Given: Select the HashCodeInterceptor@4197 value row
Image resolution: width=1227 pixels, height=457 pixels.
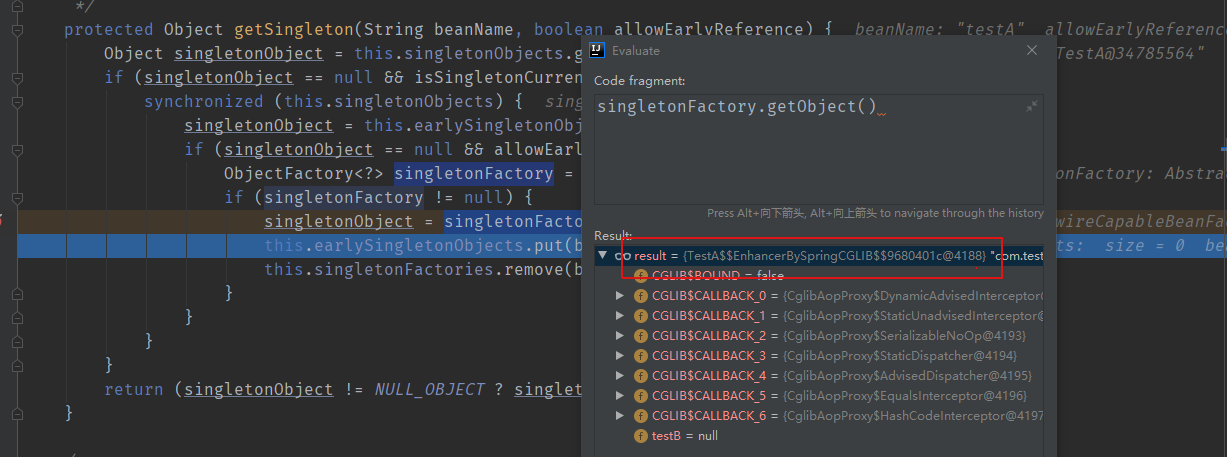Looking at the screenshot, I should (x=818, y=416).
